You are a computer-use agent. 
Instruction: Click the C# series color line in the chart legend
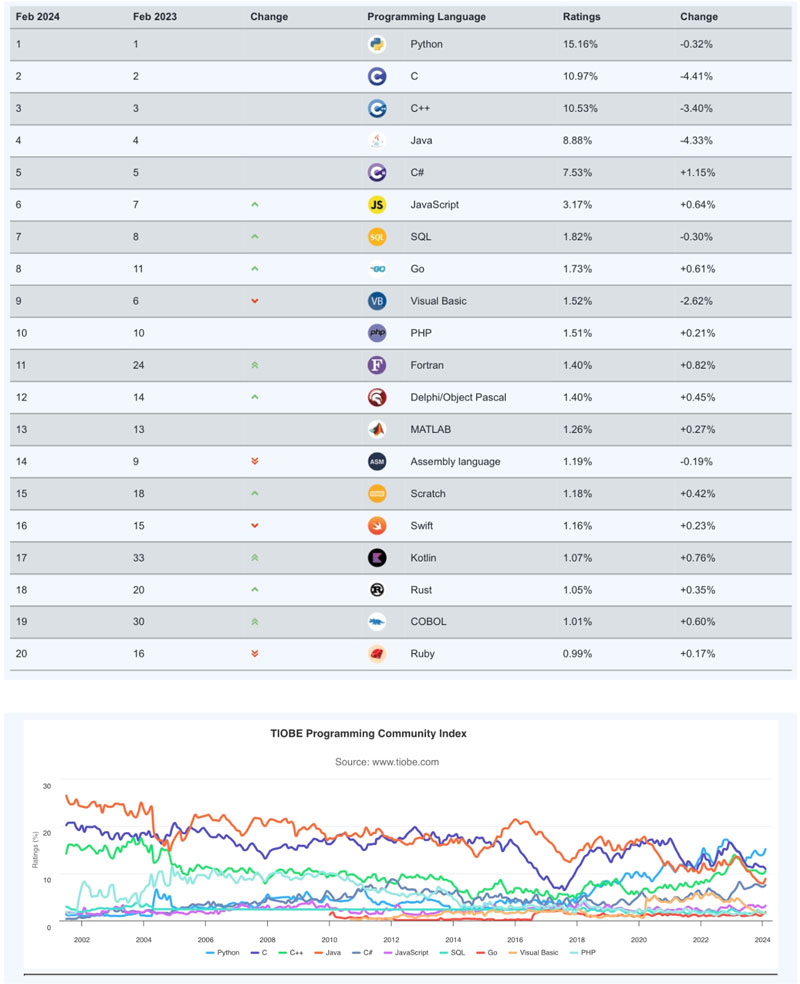tap(357, 953)
